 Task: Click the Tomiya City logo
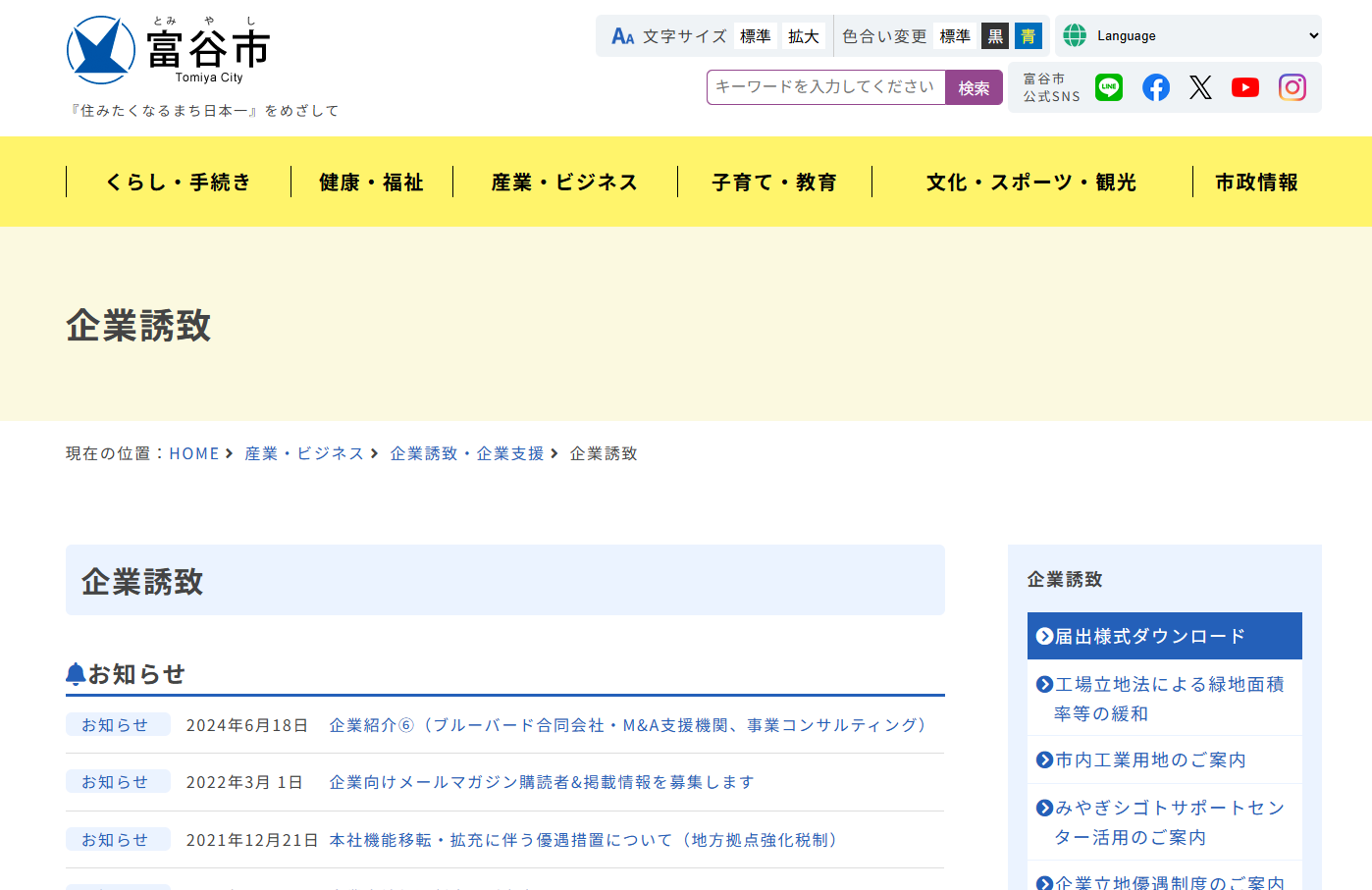click(168, 50)
